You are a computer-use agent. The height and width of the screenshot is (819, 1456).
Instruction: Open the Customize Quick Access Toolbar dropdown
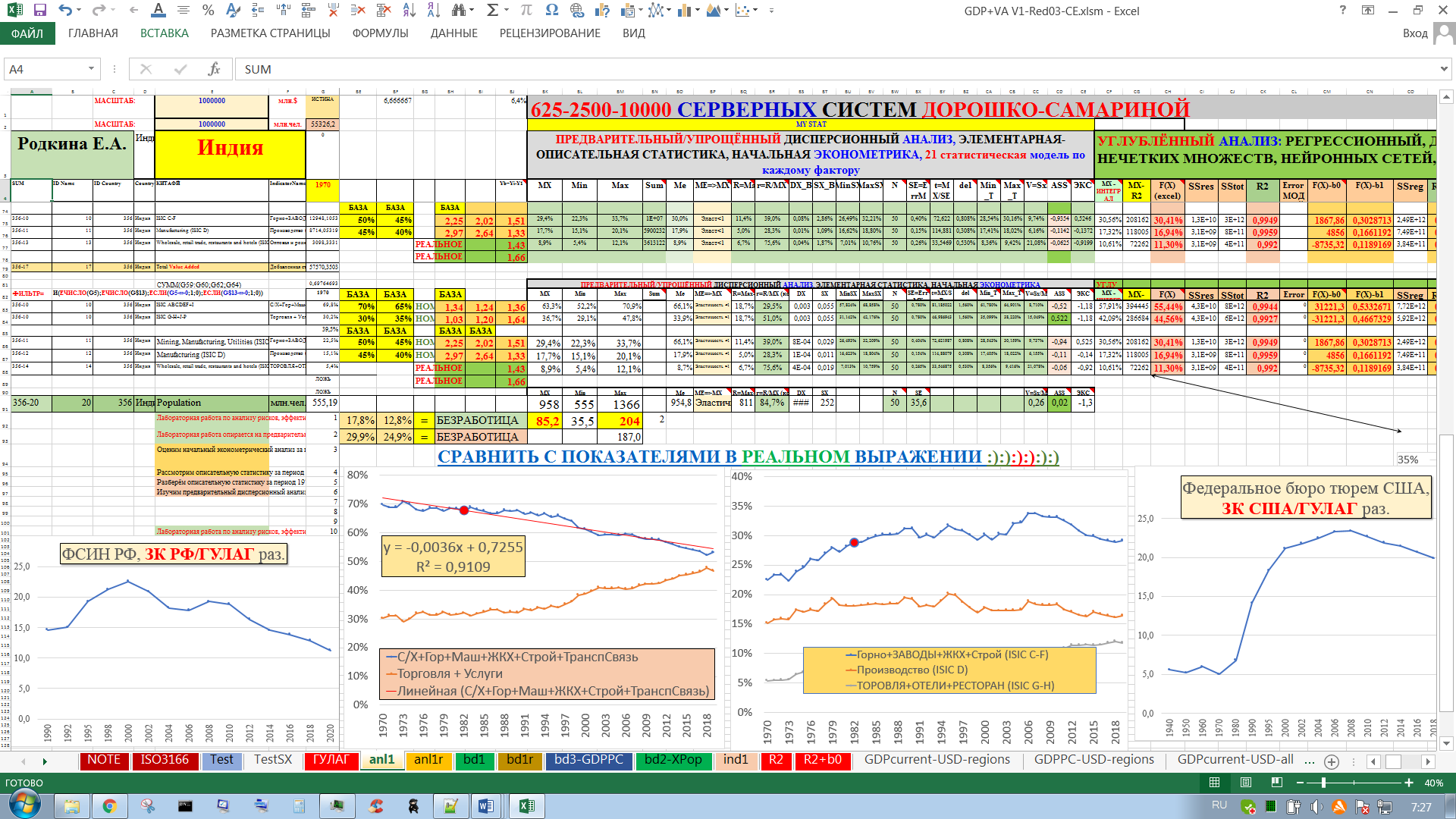771,11
